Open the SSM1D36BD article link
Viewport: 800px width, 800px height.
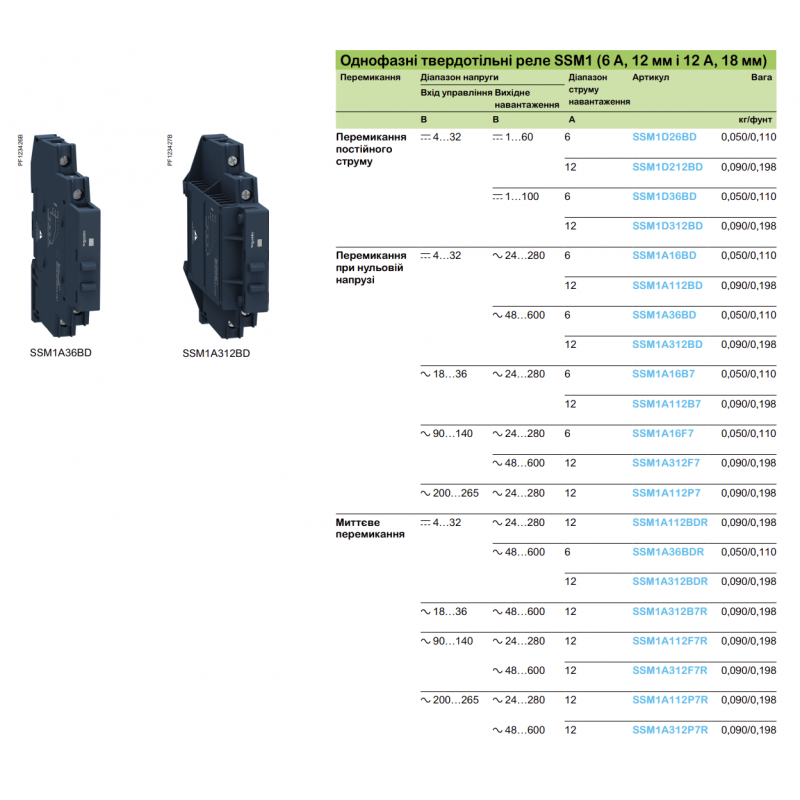(x=663, y=197)
